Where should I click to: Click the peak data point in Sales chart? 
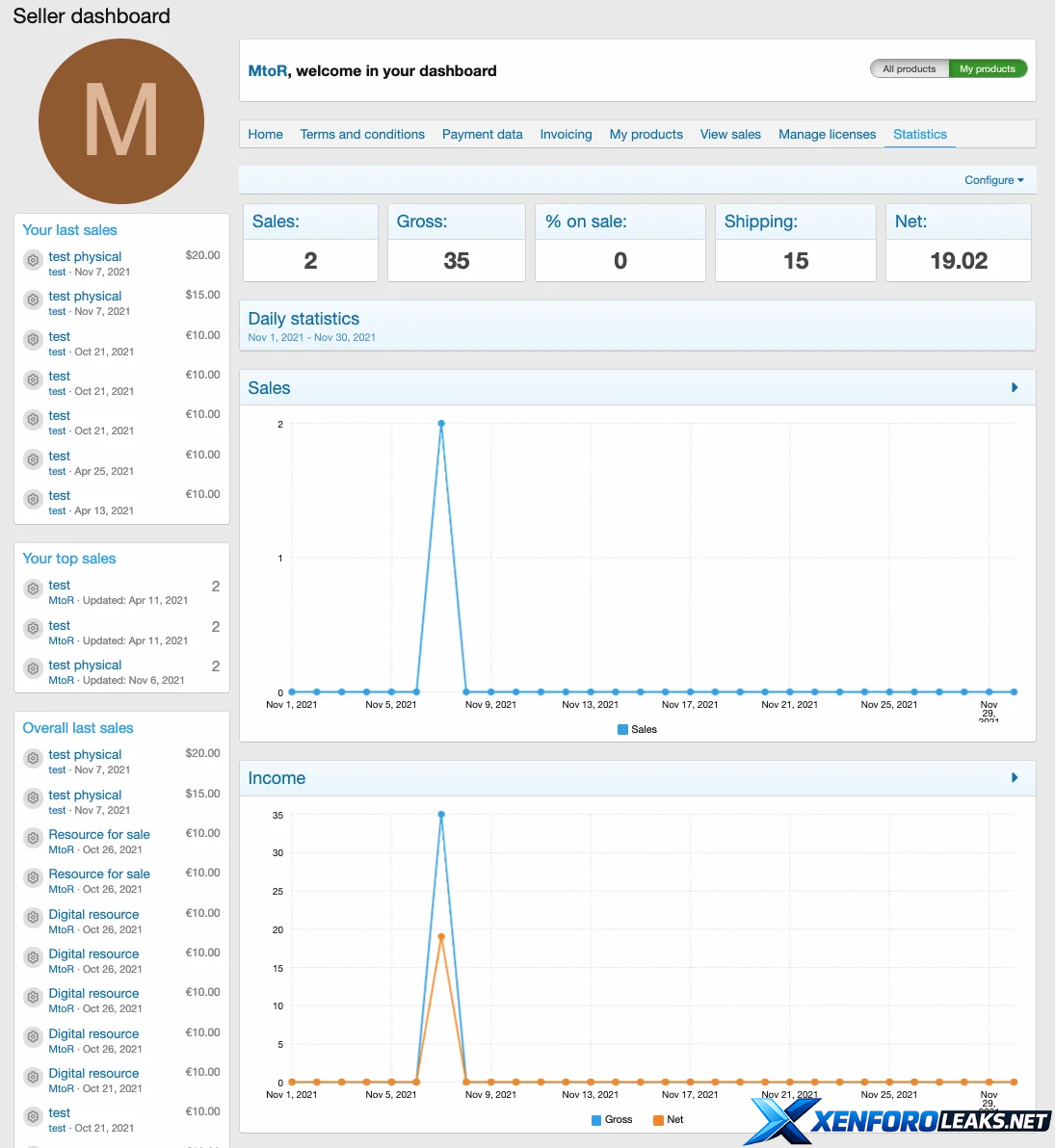click(x=441, y=424)
